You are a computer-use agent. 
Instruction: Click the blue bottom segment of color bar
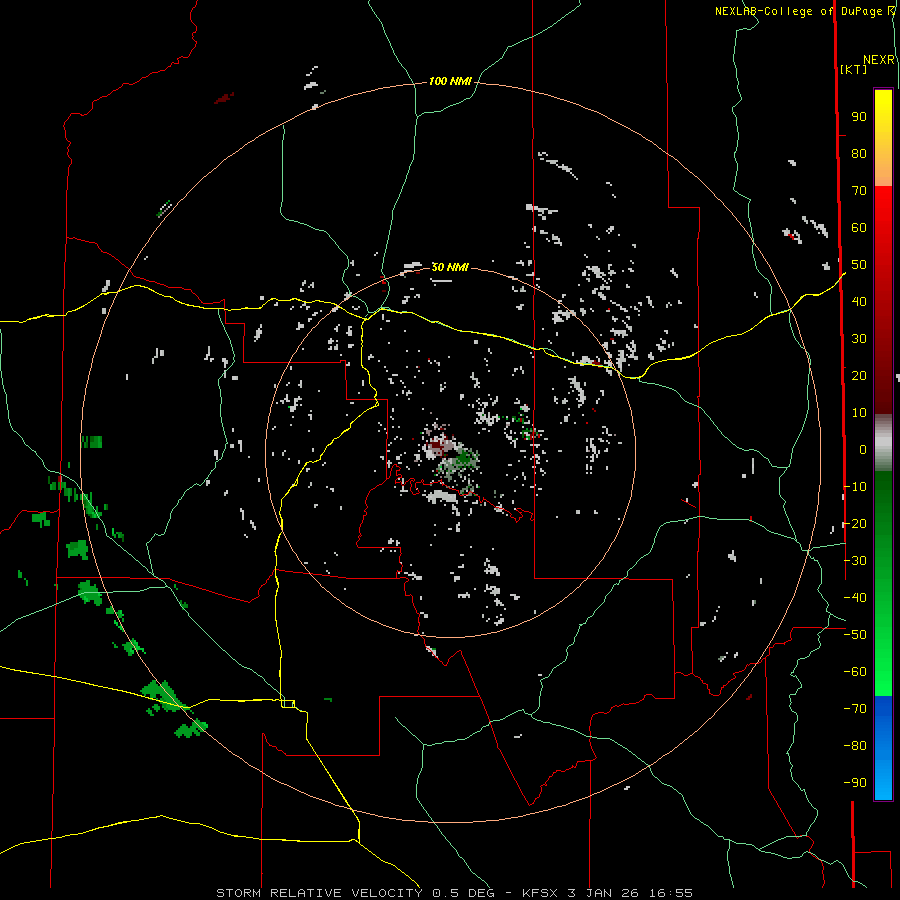[883, 748]
